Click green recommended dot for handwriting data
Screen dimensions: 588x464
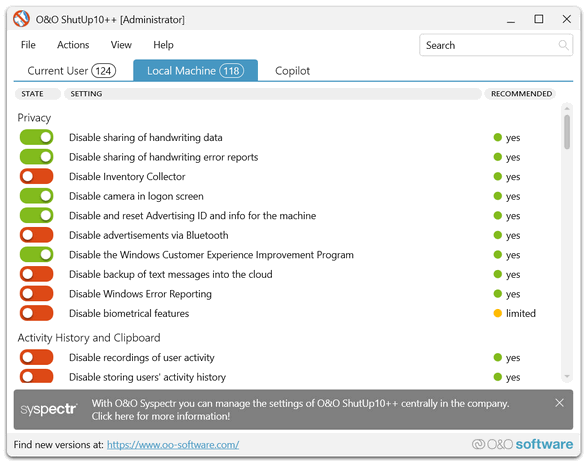tap(498, 137)
